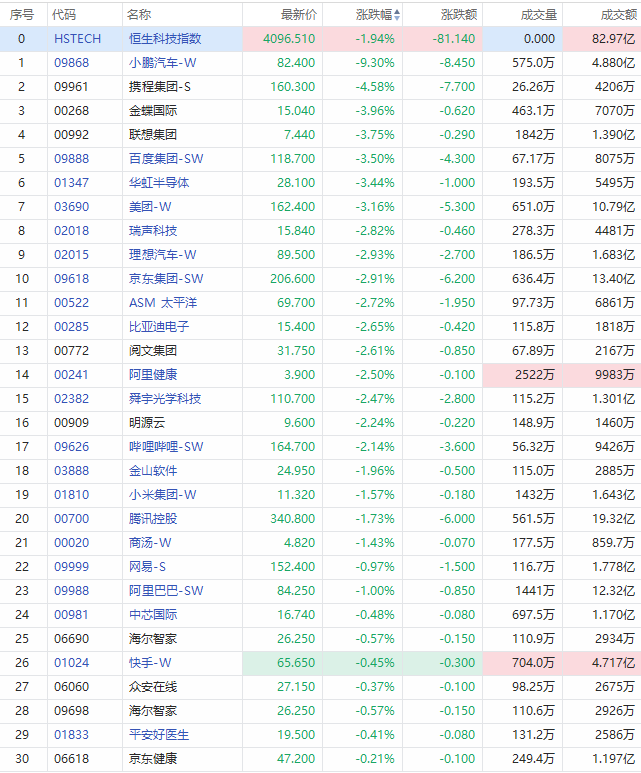Image resolution: width=641 pixels, height=773 pixels.
Task: Open 快手-W stock name
Action: [x=150, y=663]
